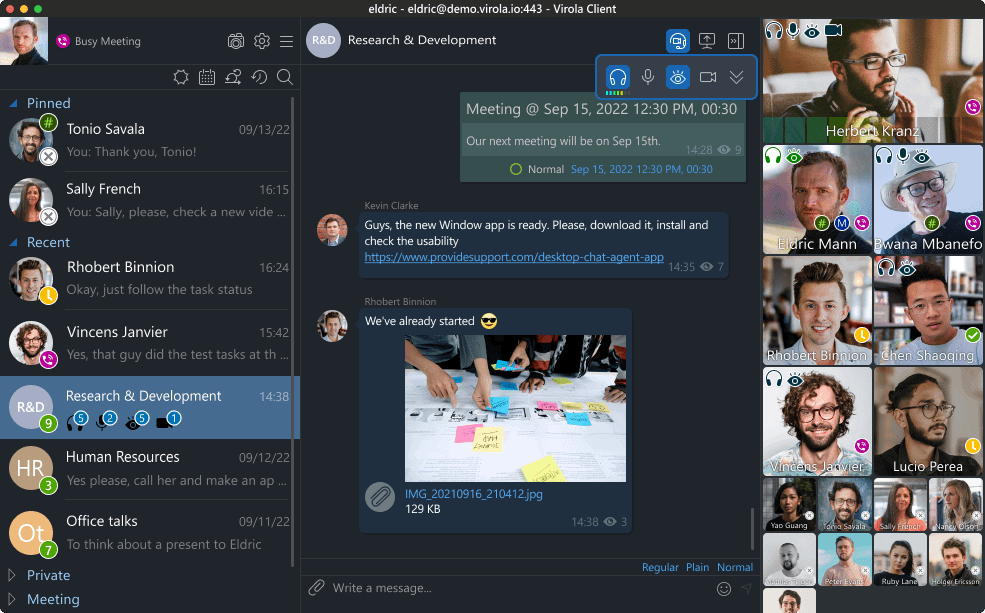Attach a file using the paperclip icon
Viewport: 985px width, 613px height.
point(317,588)
